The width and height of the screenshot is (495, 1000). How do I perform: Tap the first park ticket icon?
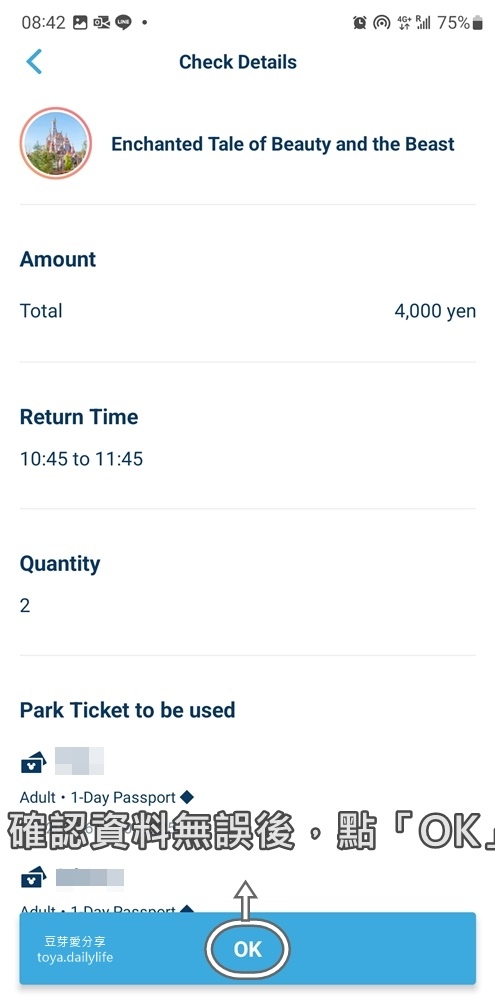point(33,762)
